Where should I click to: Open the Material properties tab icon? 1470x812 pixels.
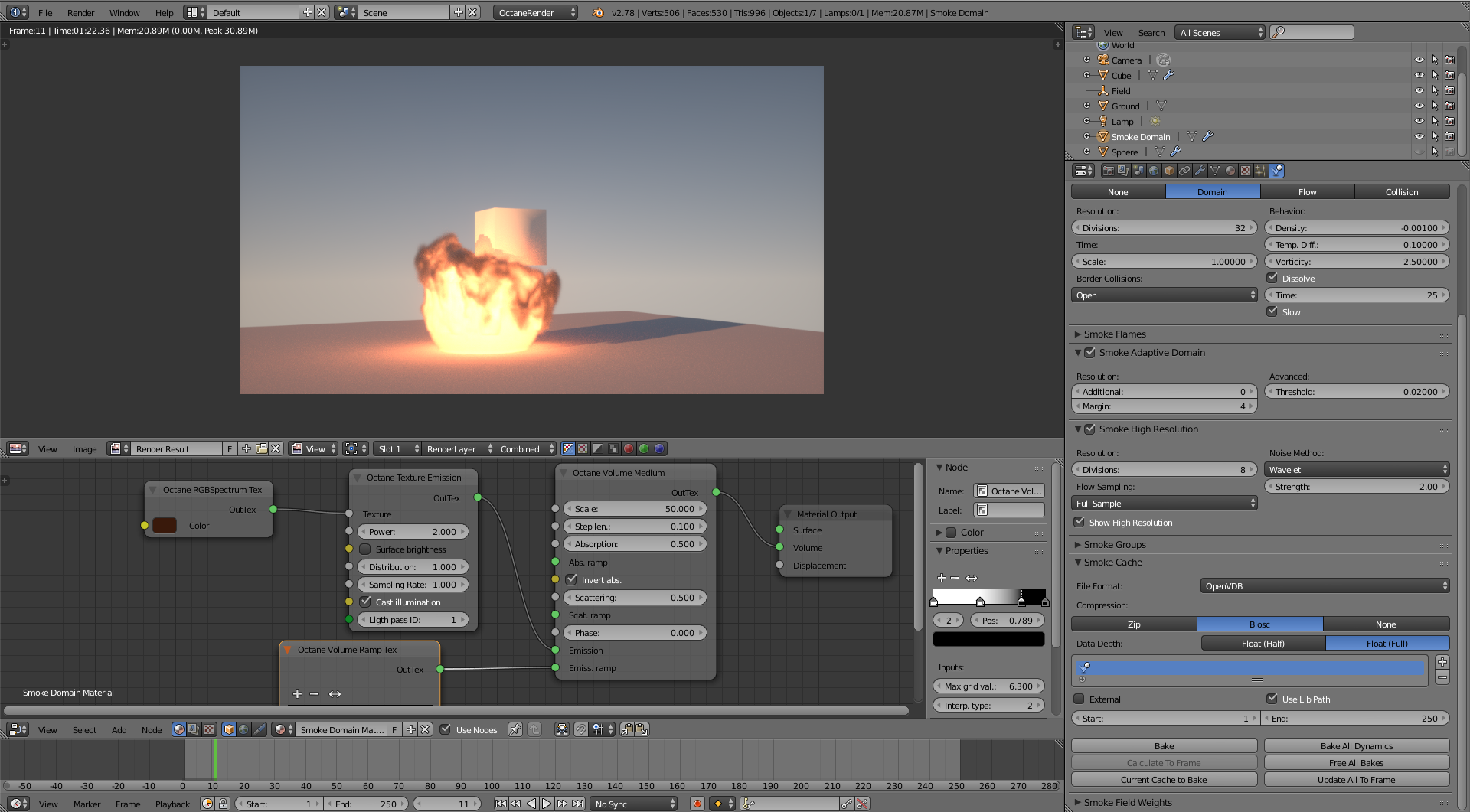click(x=1230, y=171)
